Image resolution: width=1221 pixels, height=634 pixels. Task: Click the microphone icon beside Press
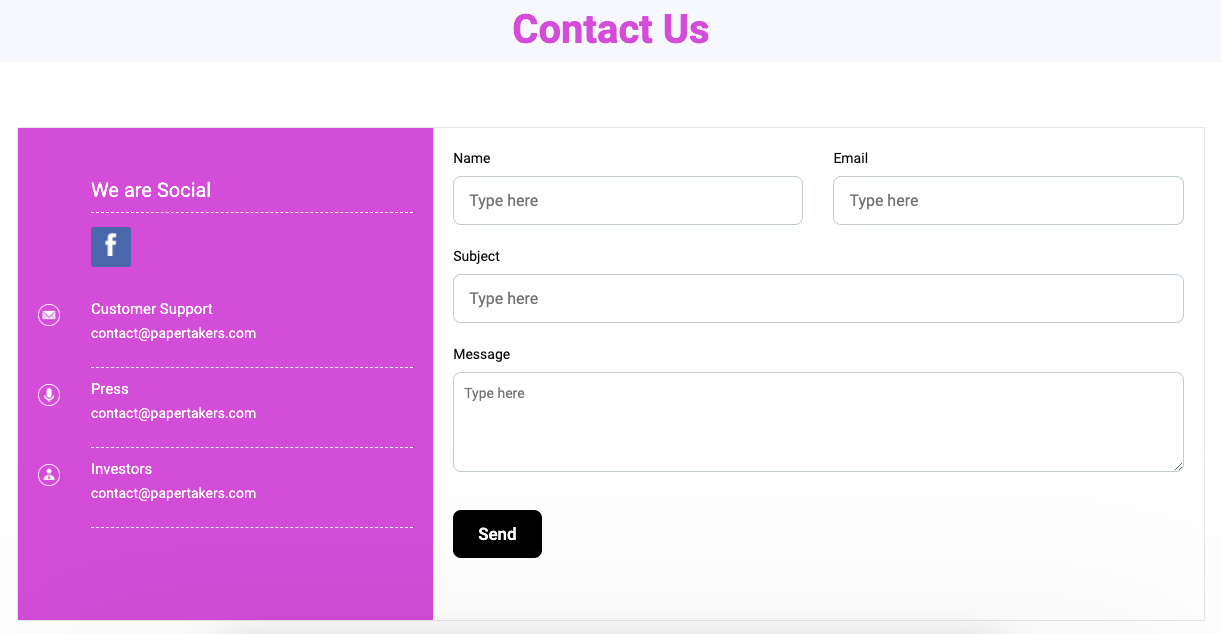[49, 395]
